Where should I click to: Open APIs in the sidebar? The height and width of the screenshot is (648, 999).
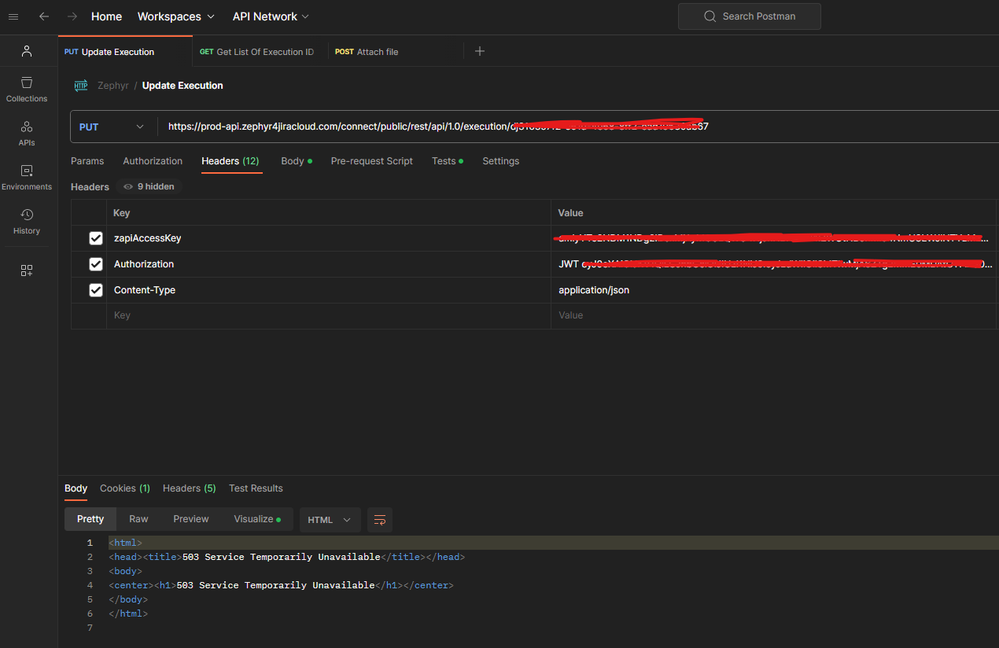[x=27, y=134]
